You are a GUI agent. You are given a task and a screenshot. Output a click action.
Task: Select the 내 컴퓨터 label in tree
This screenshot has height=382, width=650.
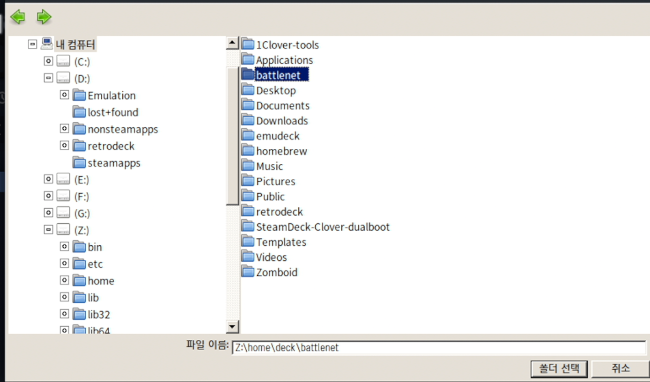(x=75, y=44)
